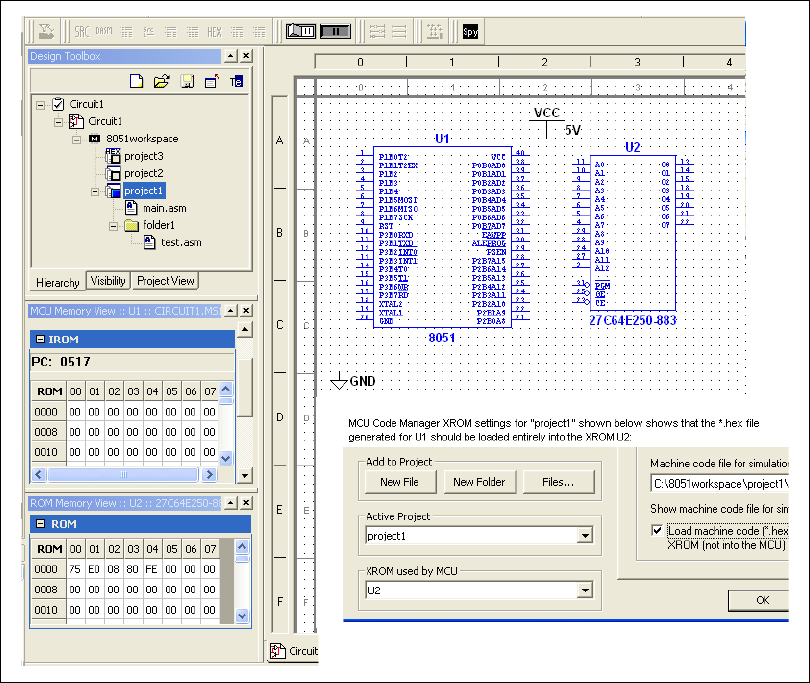This screenshot has width=810, height=683.
Task: Click the DASM disassembly toolbar icon
Action: coord(104,32)
